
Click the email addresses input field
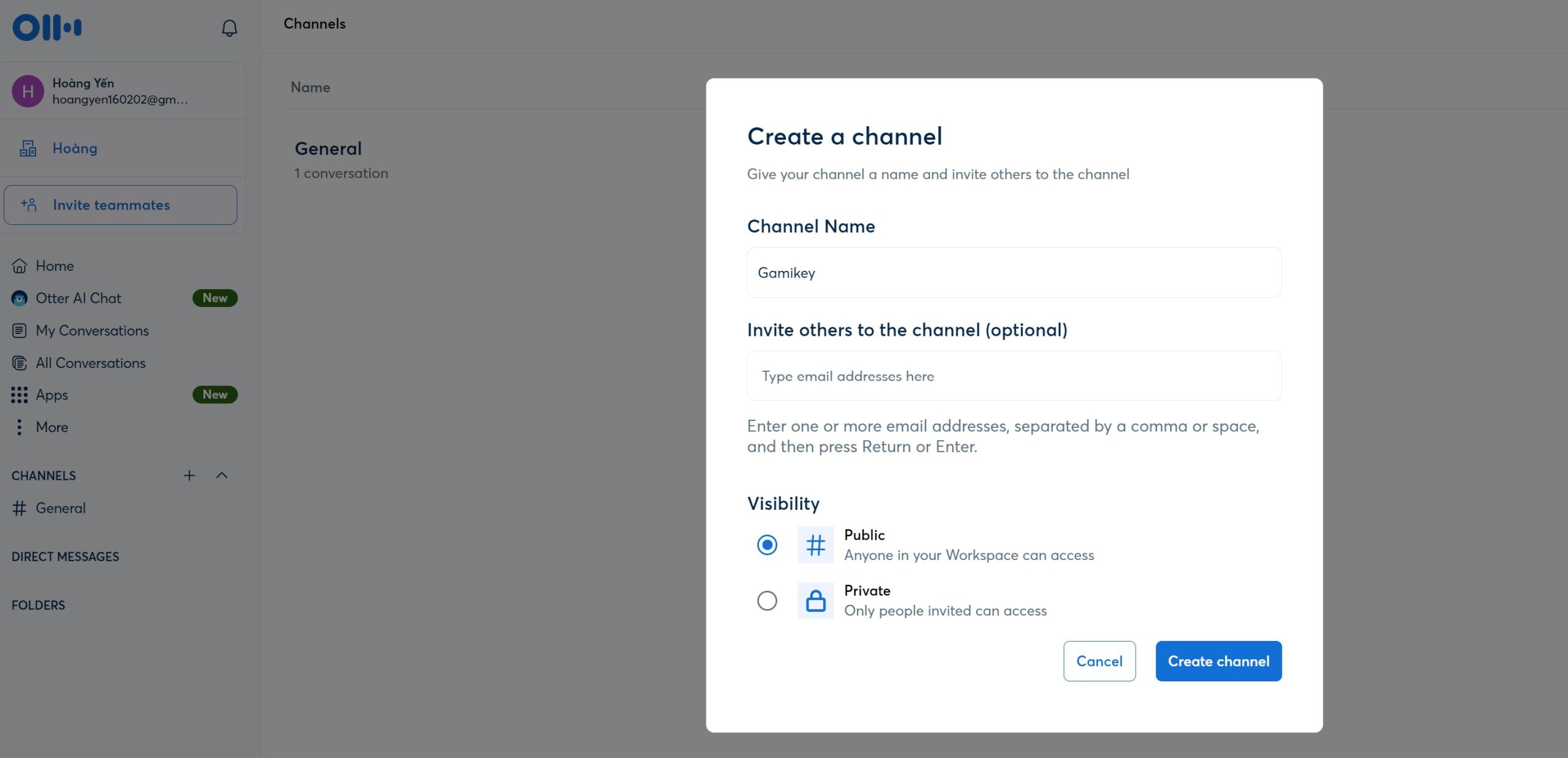click(1014, 375)
